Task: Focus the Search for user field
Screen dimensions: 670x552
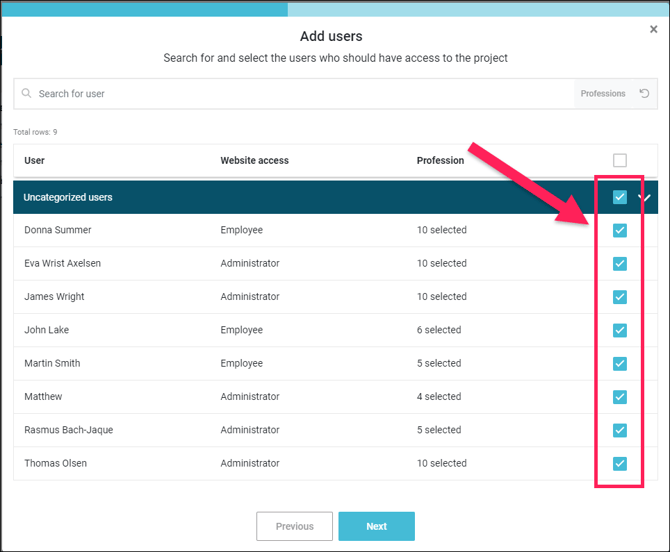Action: (x=300, y=94)
